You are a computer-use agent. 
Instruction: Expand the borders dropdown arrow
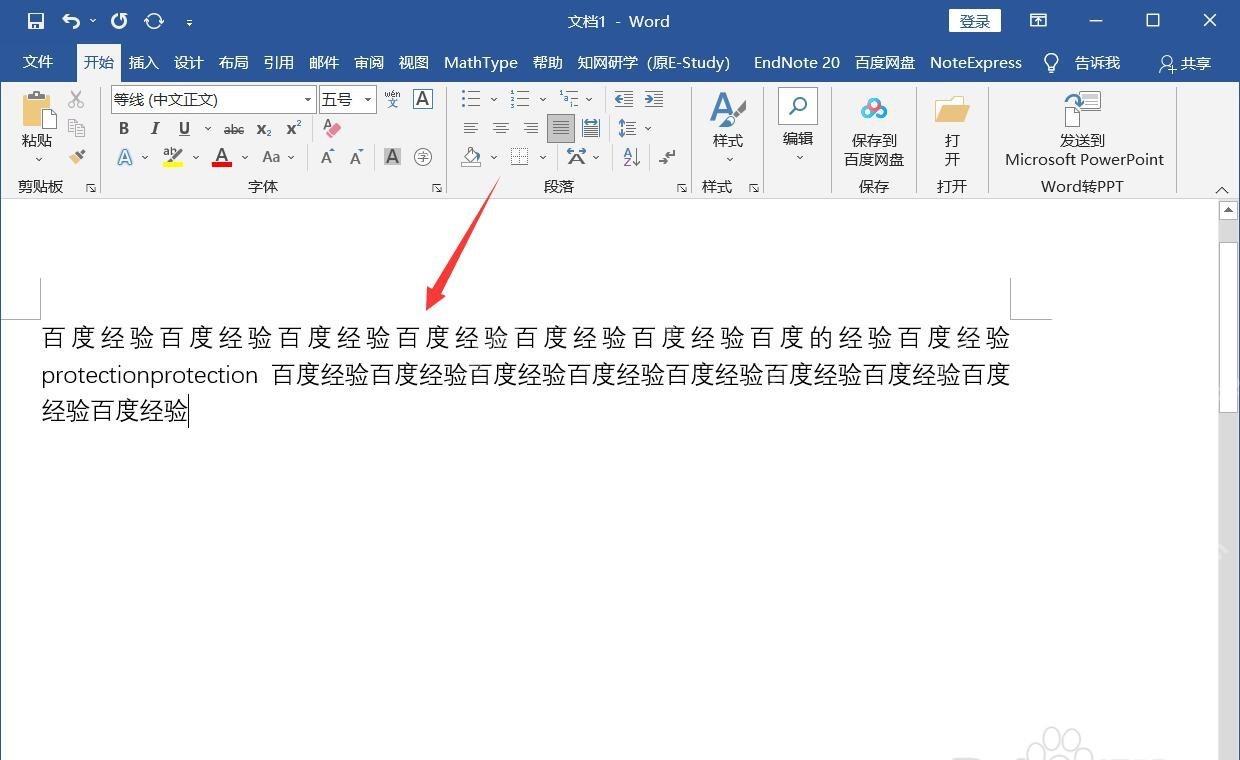pos(543,157)
